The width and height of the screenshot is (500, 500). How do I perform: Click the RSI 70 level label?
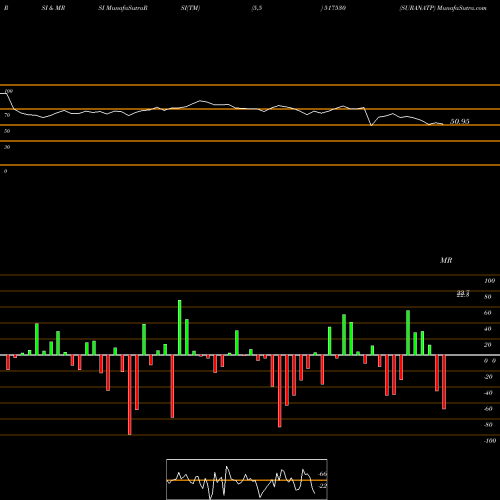[7, 115]
